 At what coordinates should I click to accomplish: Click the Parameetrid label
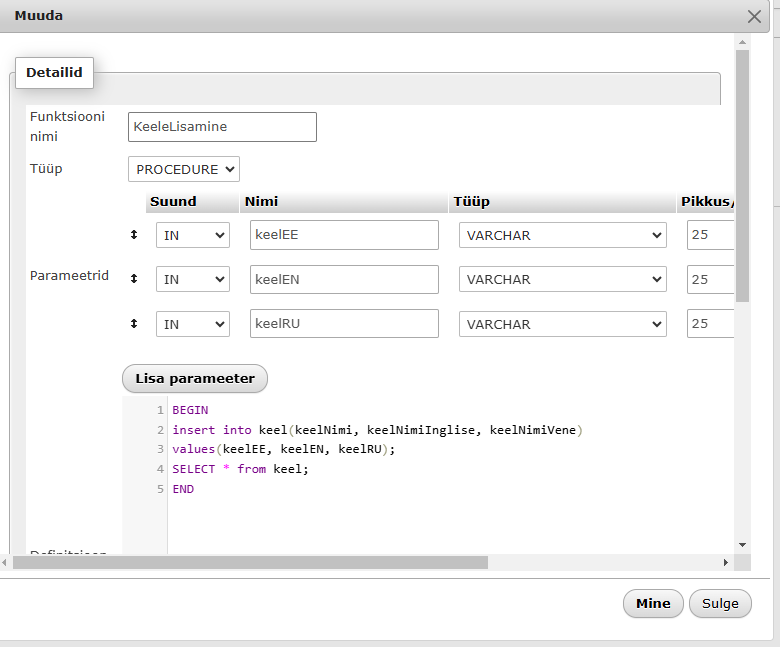[69, 276]
